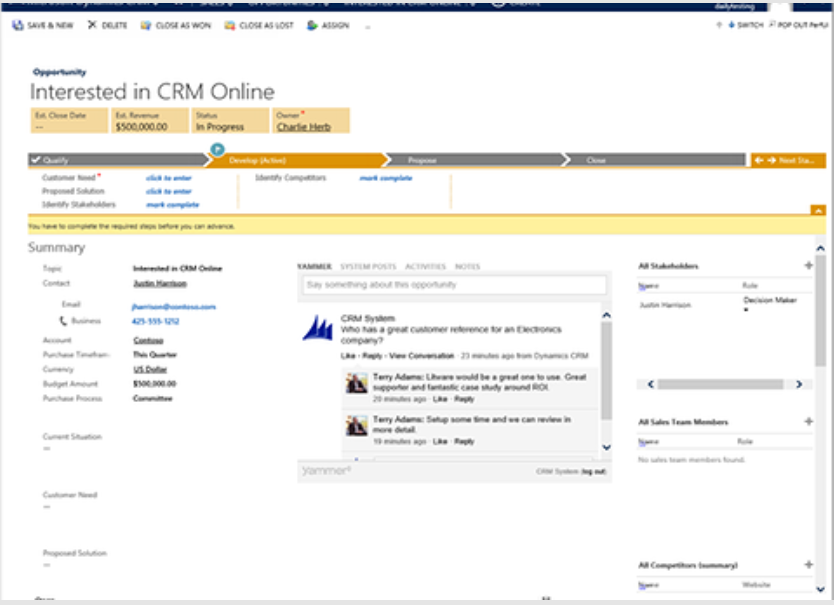The height and width of the screenshot is (605, 834).
Task: Click Yammer feed scroll up arrow
Action: point(606,316)
